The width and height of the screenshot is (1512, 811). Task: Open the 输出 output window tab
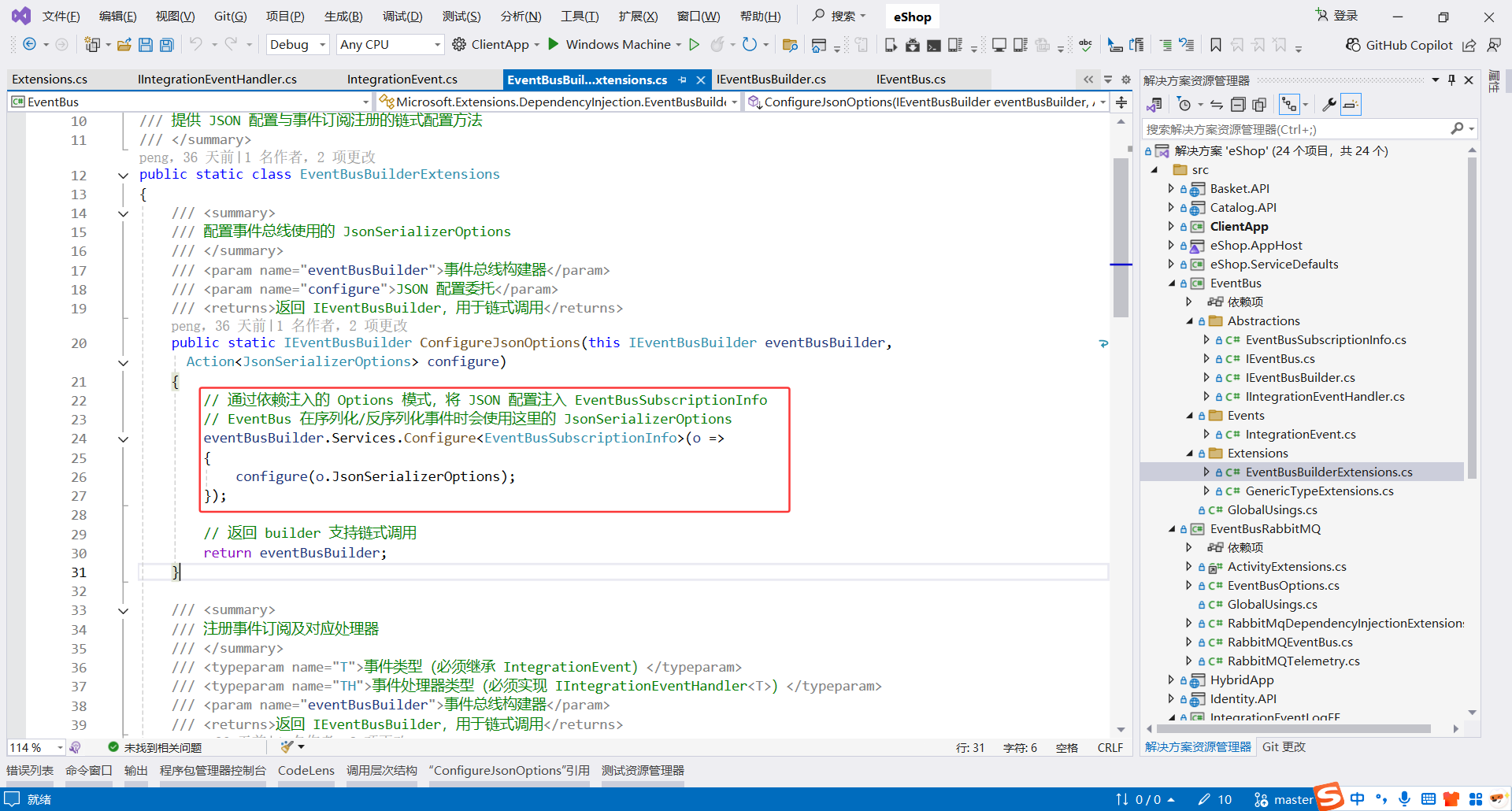click(136, 771)
